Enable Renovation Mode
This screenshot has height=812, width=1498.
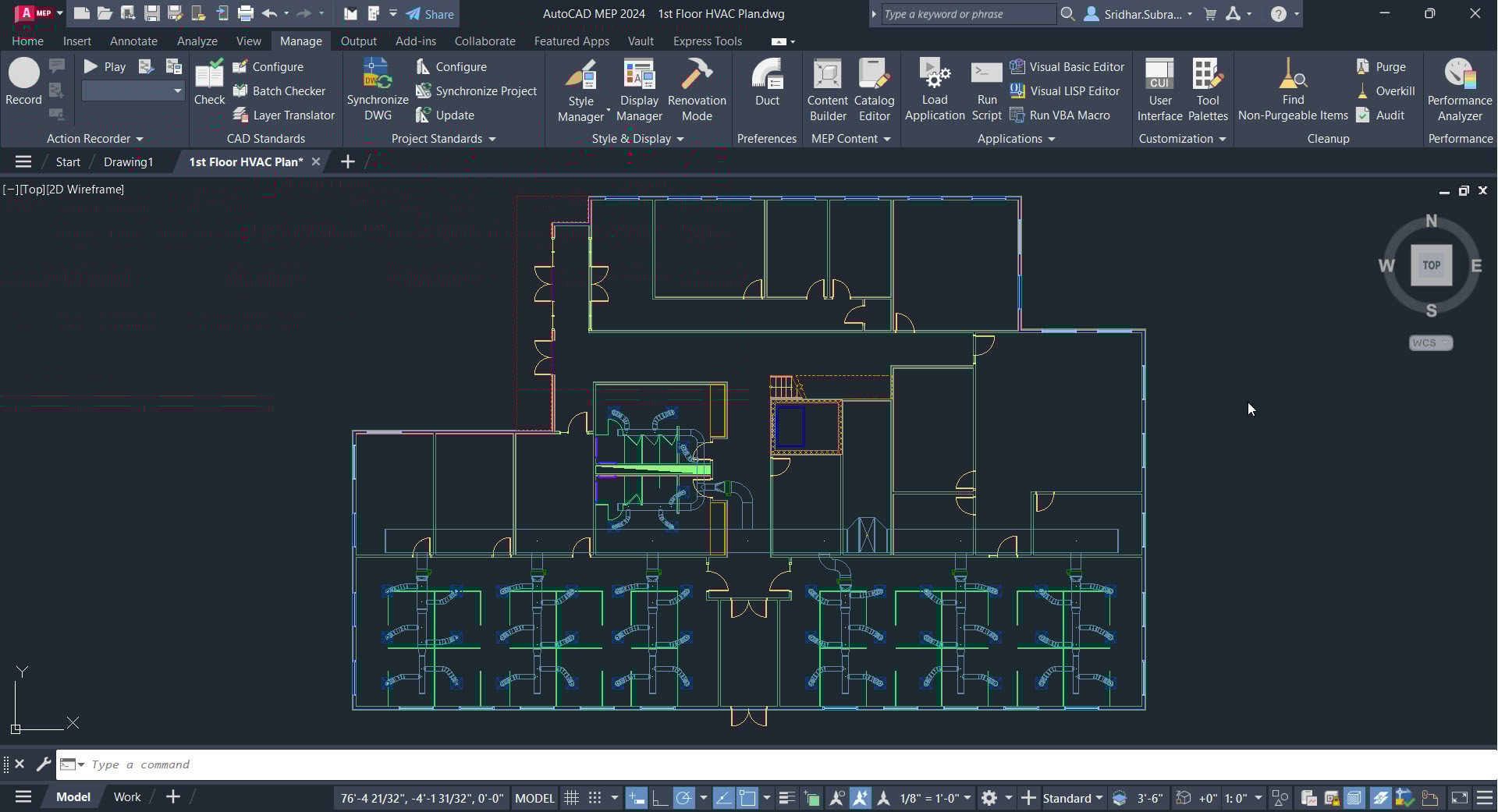coord(697,90)
